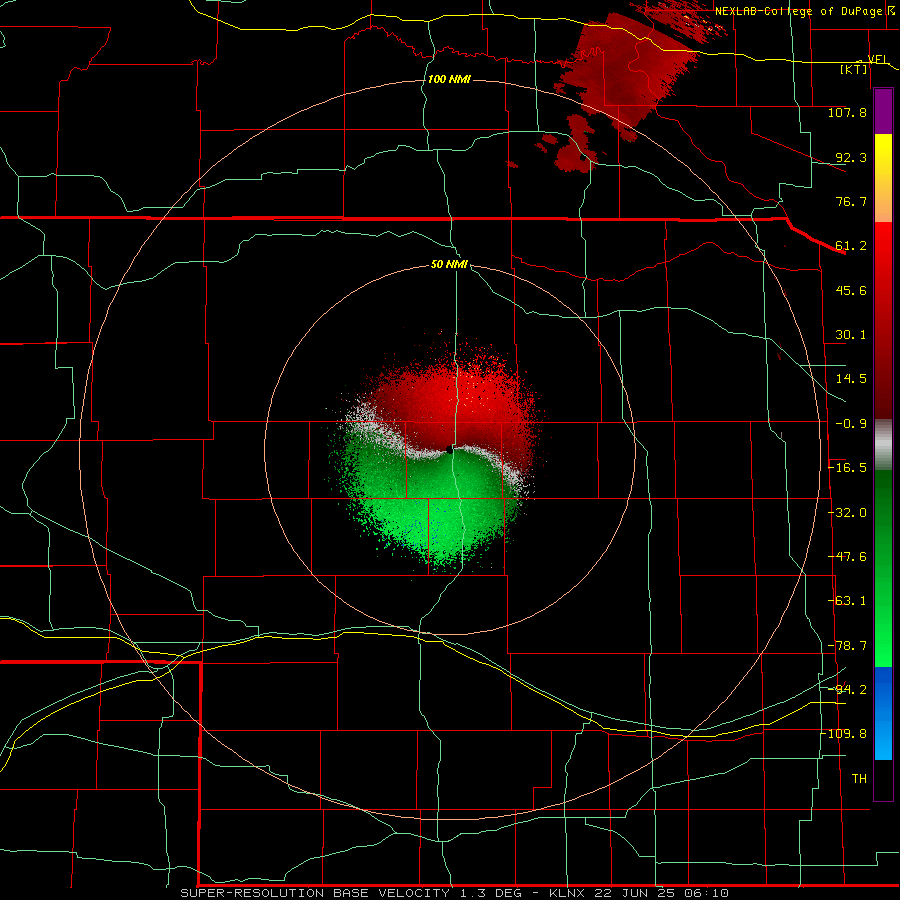This screenshot has width=900, height=900.
Task: Pick the blue segment of the color bar
Action: 883,713
